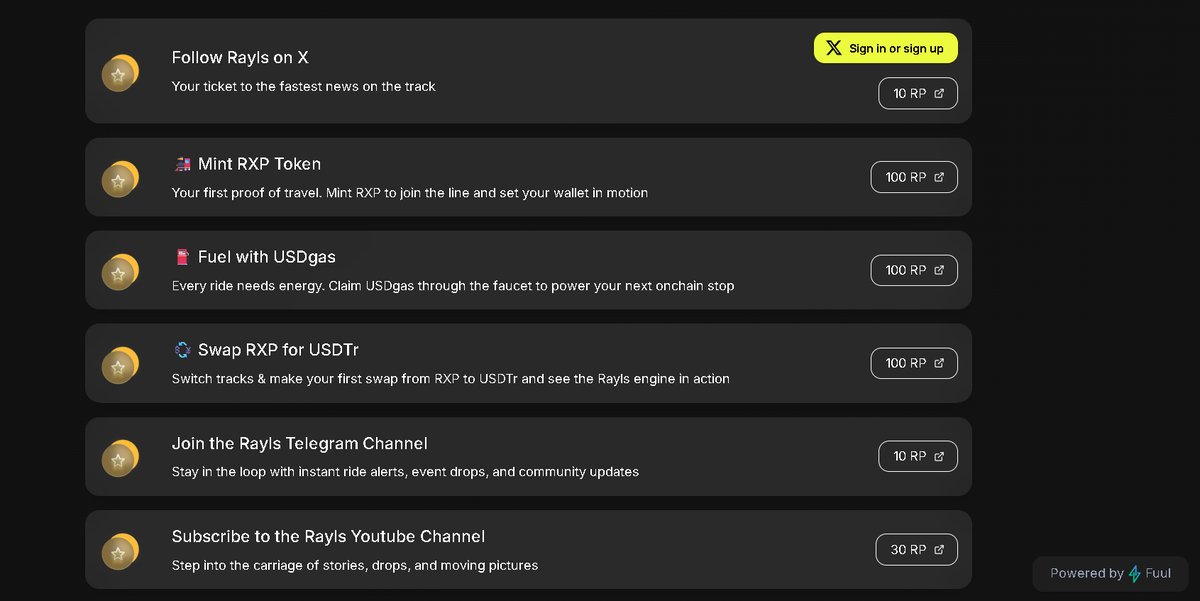The height and width of the screenshot is (601, 1200).
Task: Click external link icon in Mint RXP Token reward
Action: point(939,177)
